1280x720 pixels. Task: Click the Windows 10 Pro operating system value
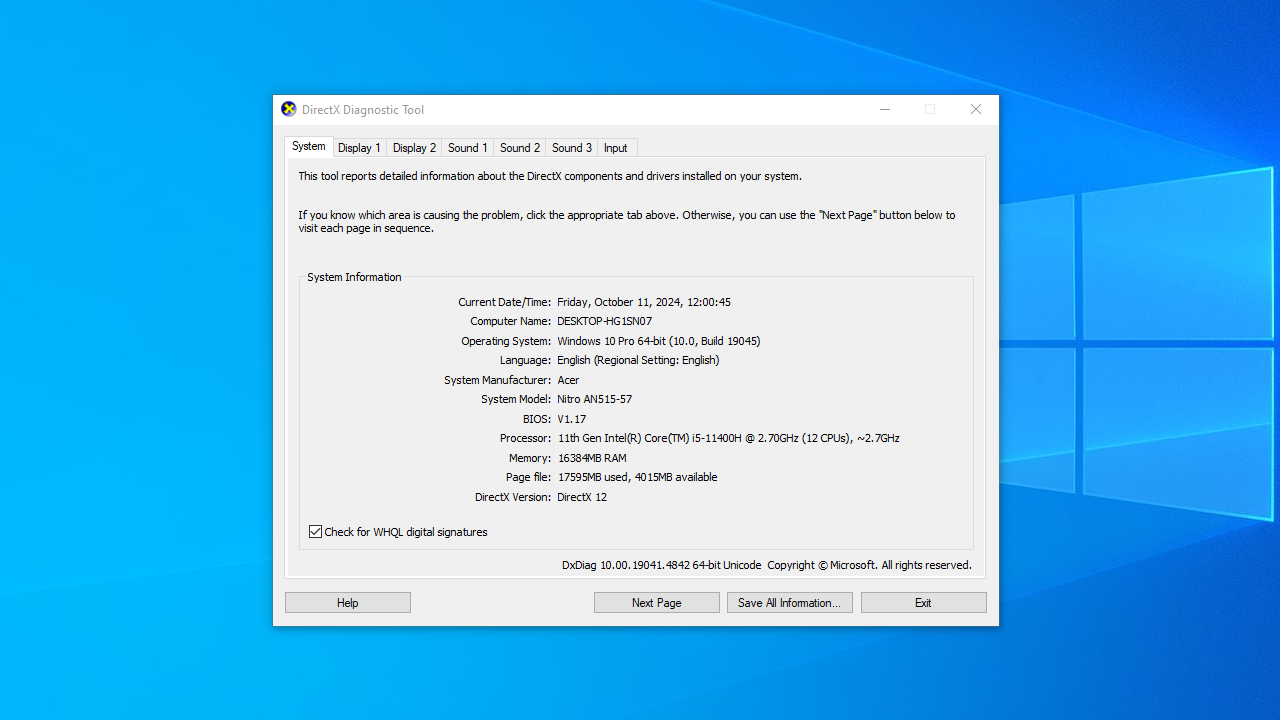tap(658, 341)
